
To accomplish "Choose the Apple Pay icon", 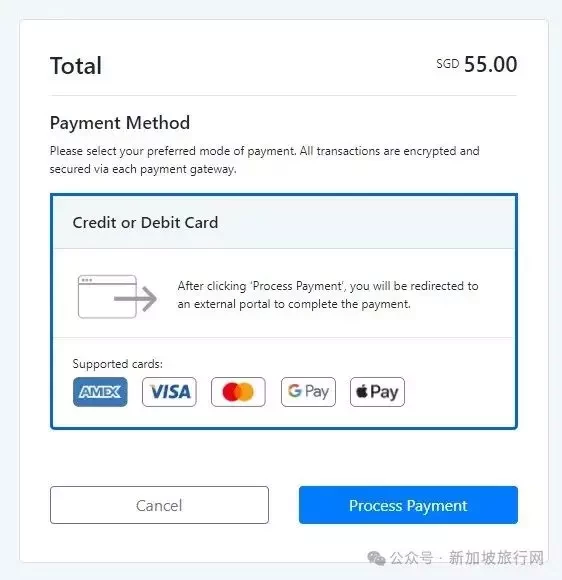I will [x=377, y=392].
